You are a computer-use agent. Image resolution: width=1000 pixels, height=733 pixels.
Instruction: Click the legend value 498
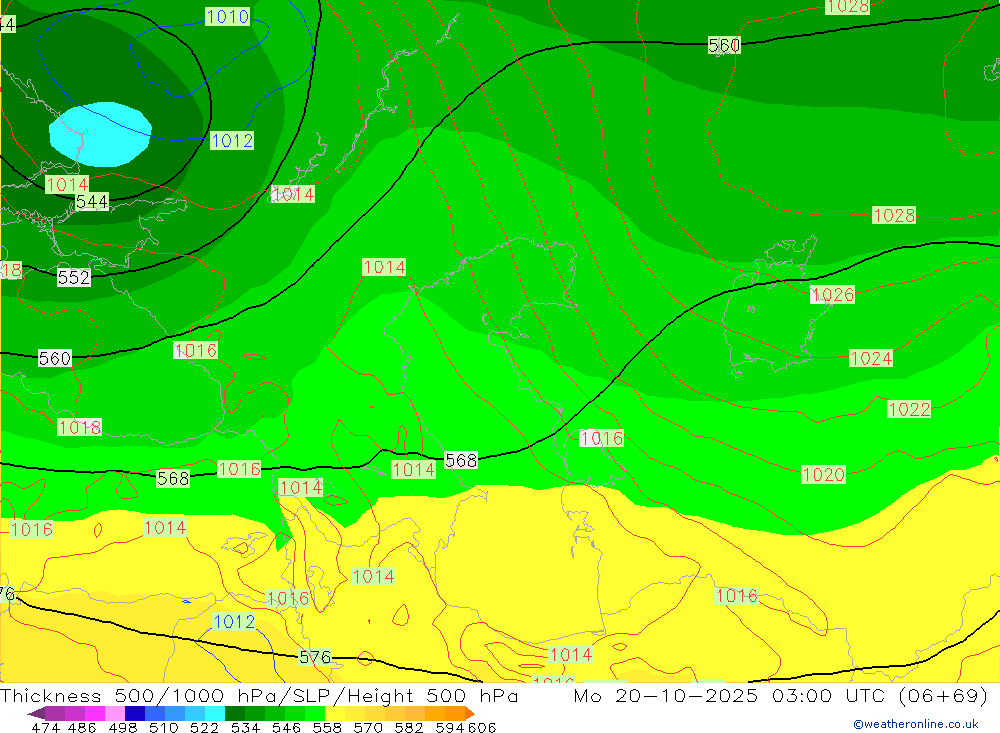click(123, 727)
